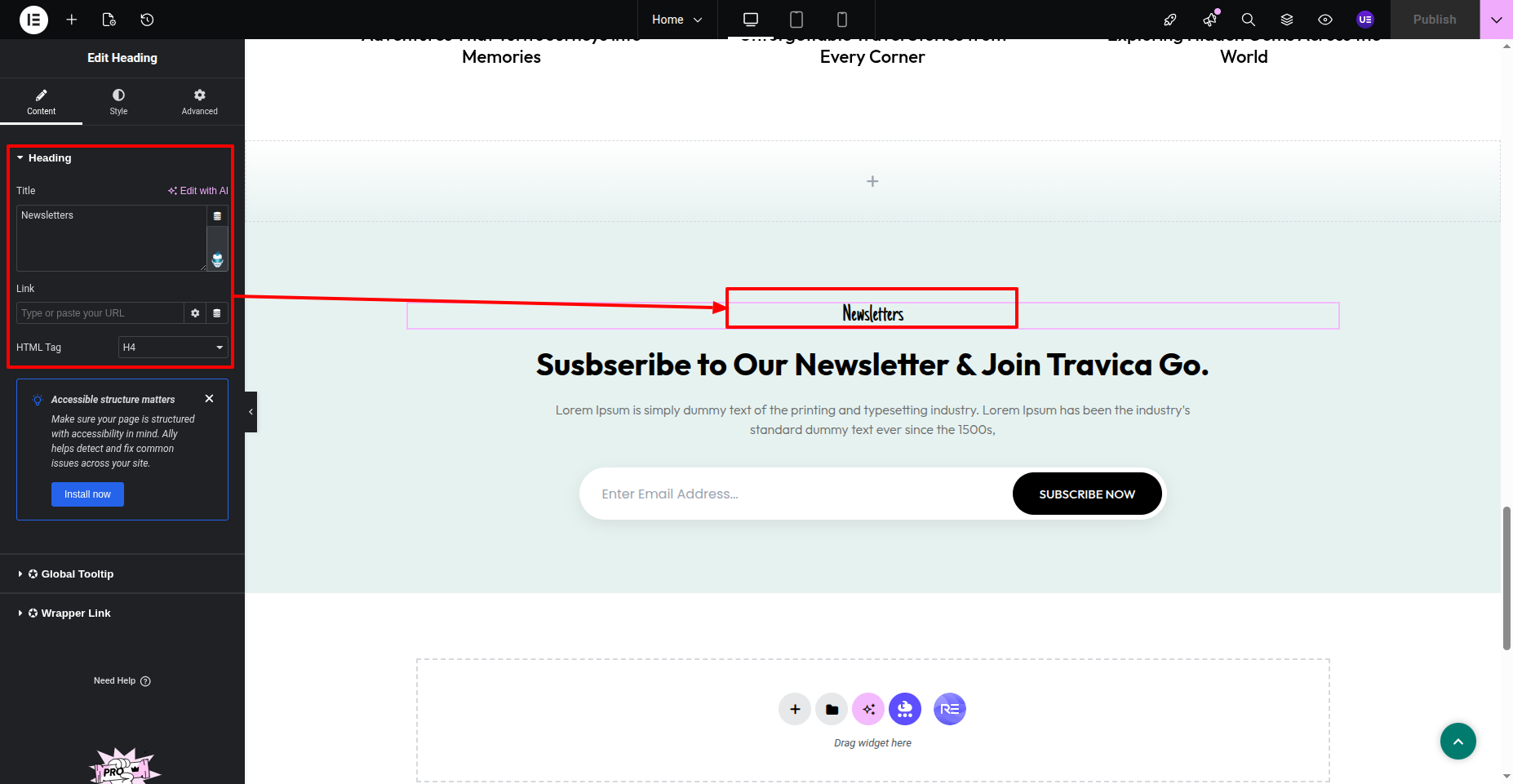The height and width of the screenshot is (784, 1513).
Task: Click the SUBSCRIBE NOW button
Action: [1086, 494]
